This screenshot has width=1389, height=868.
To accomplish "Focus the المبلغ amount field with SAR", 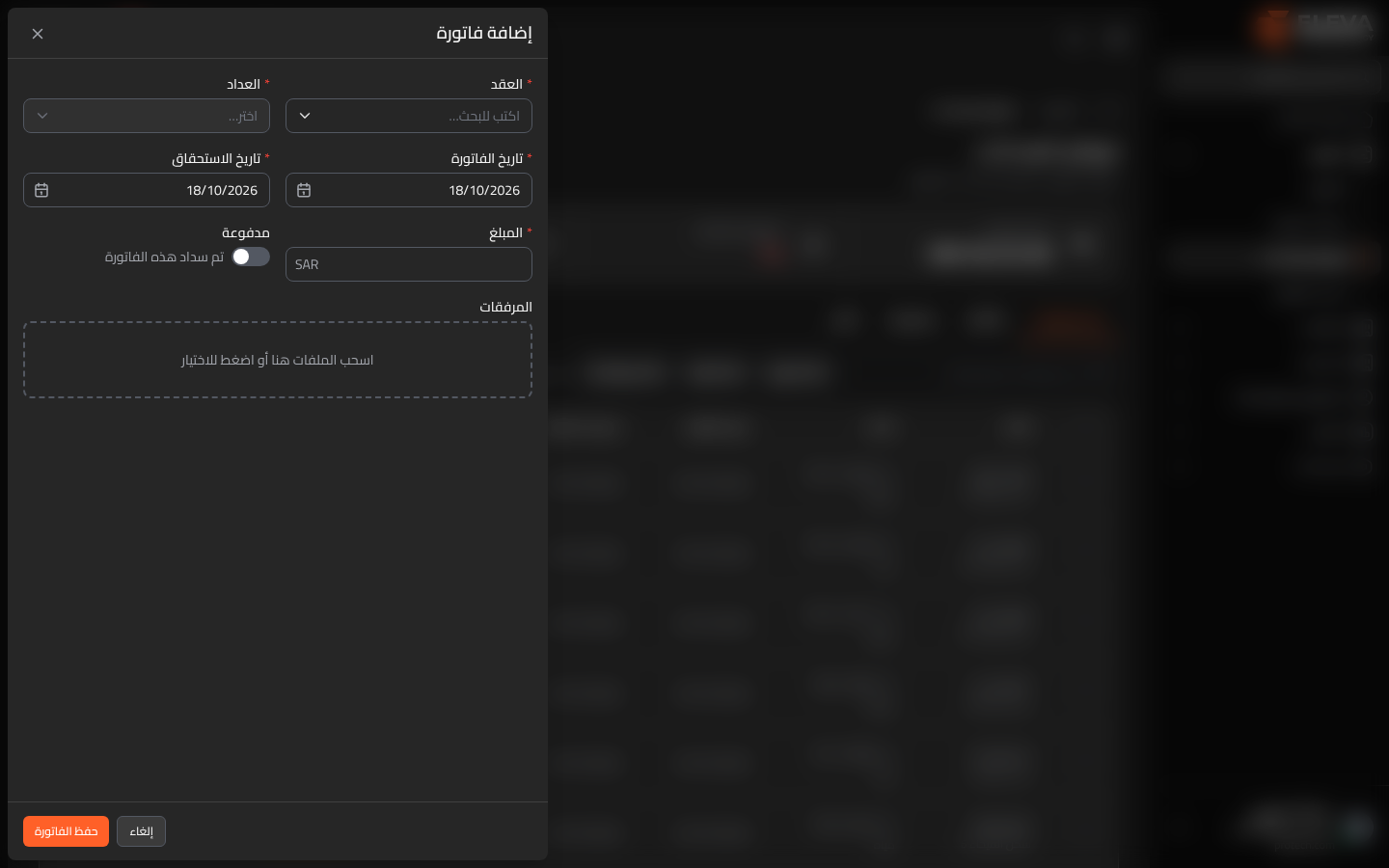I will pos(409,264).
